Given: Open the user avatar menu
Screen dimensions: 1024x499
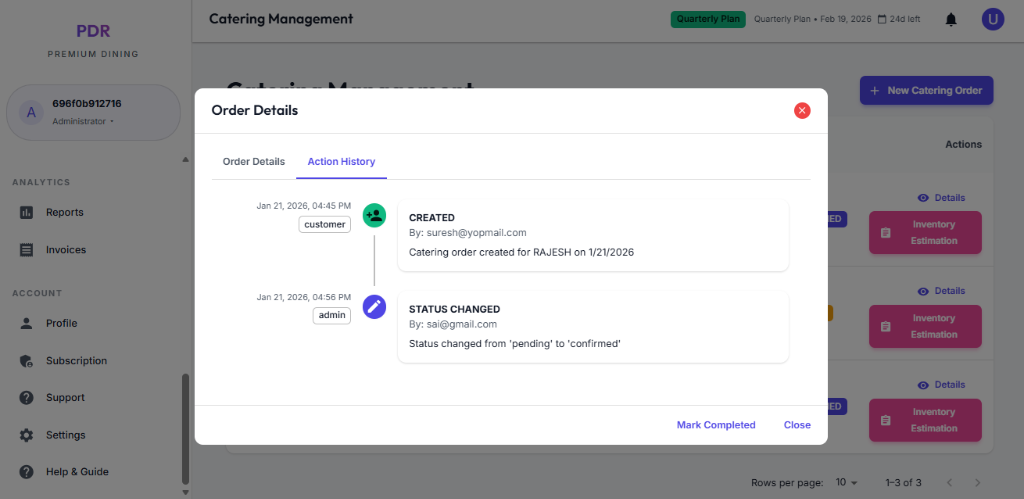Looking at the screenshot, I should pyautogui.click(x=992, y=19).
